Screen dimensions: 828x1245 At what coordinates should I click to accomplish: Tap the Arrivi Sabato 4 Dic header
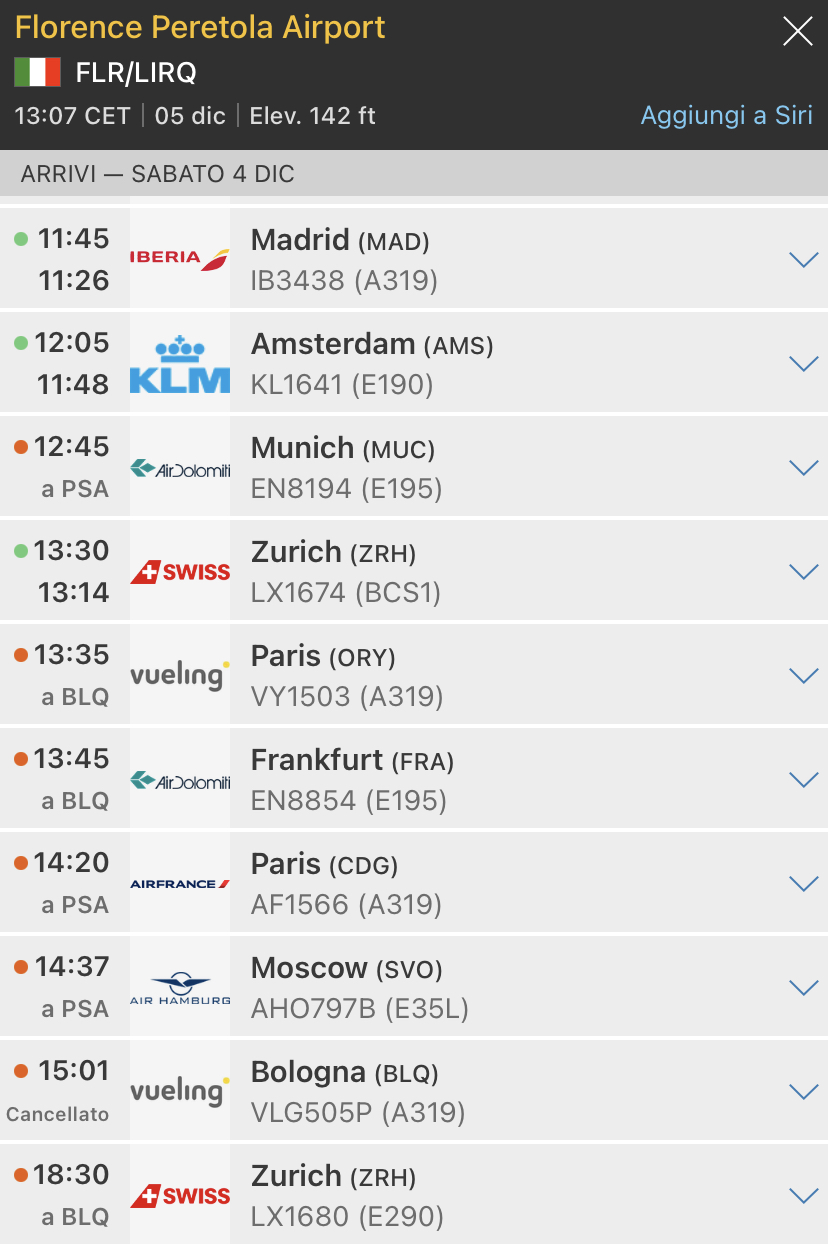[158, 174]
